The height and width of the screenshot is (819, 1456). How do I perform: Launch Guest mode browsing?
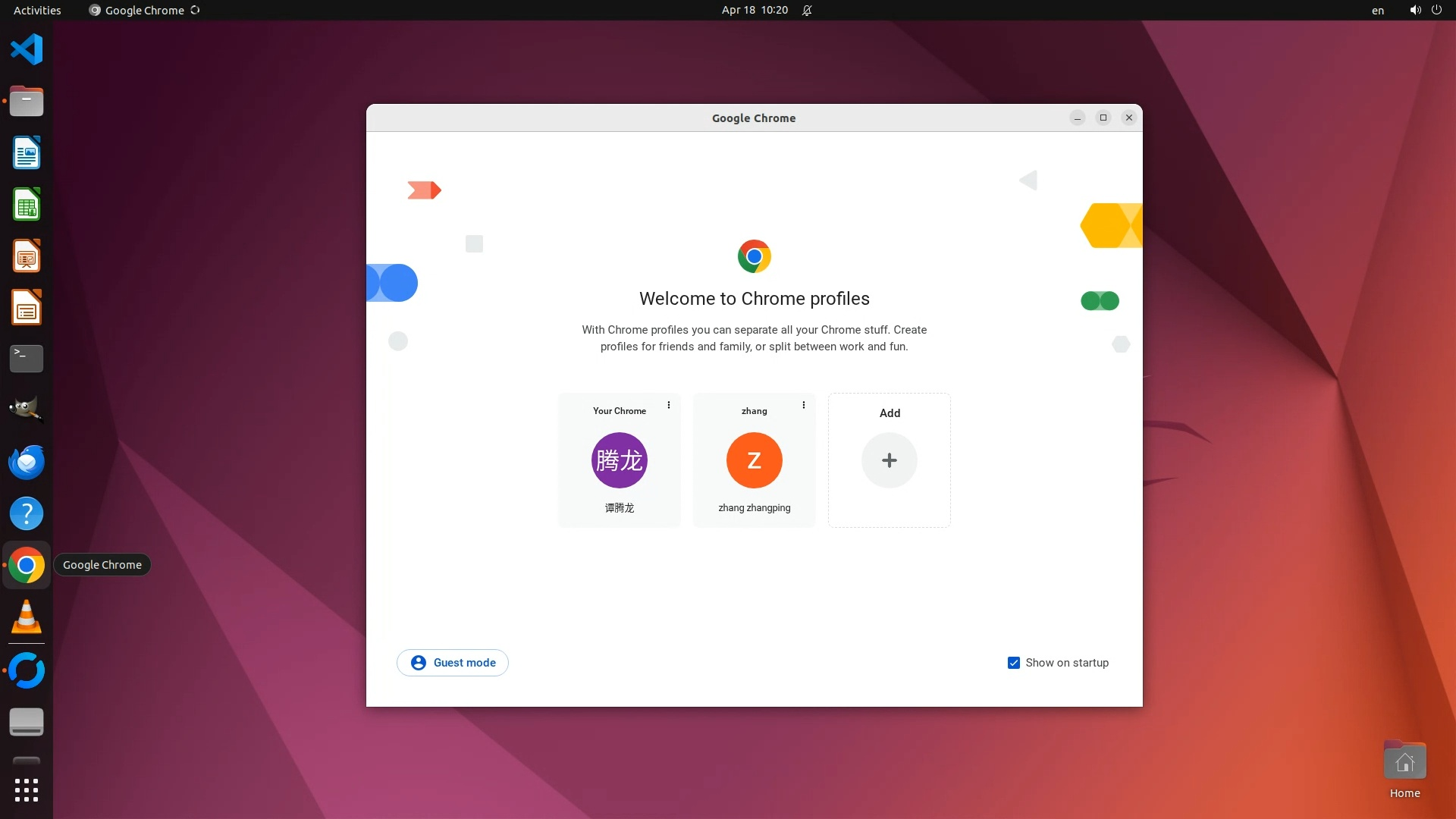click(453, 663)
